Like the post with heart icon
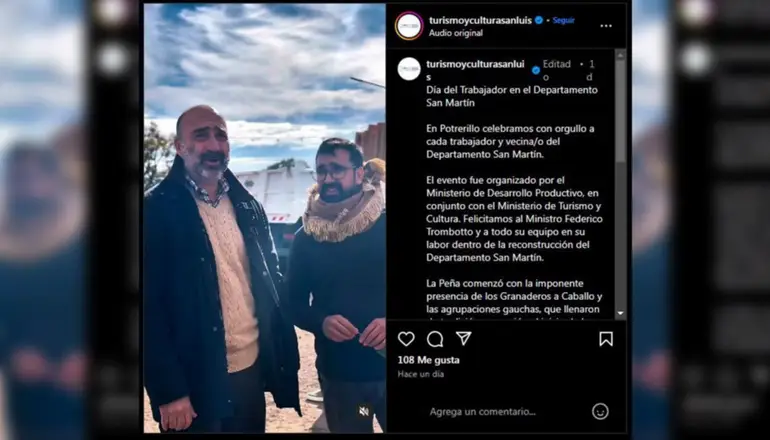Image resolution: width=770 pixels, height=440 pixels. 406,339
